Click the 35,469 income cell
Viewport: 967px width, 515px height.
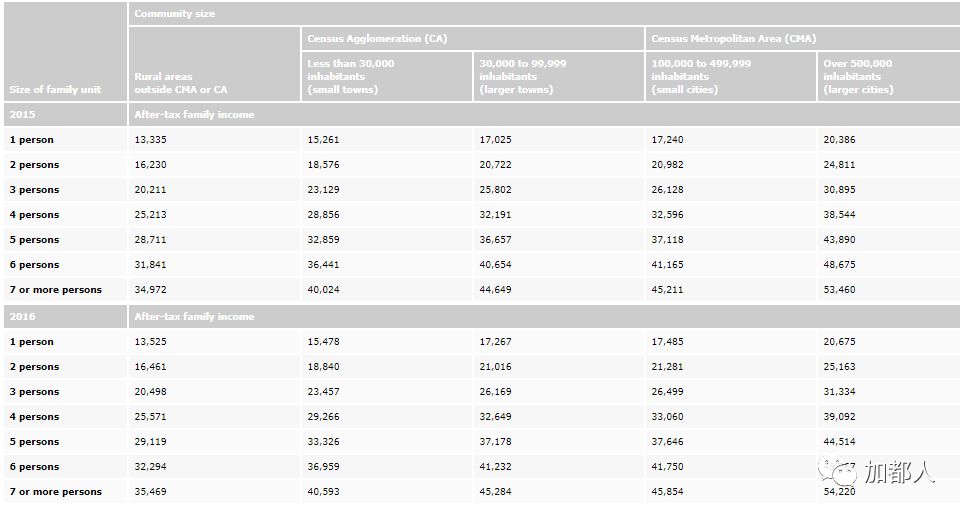click(150, 492)
